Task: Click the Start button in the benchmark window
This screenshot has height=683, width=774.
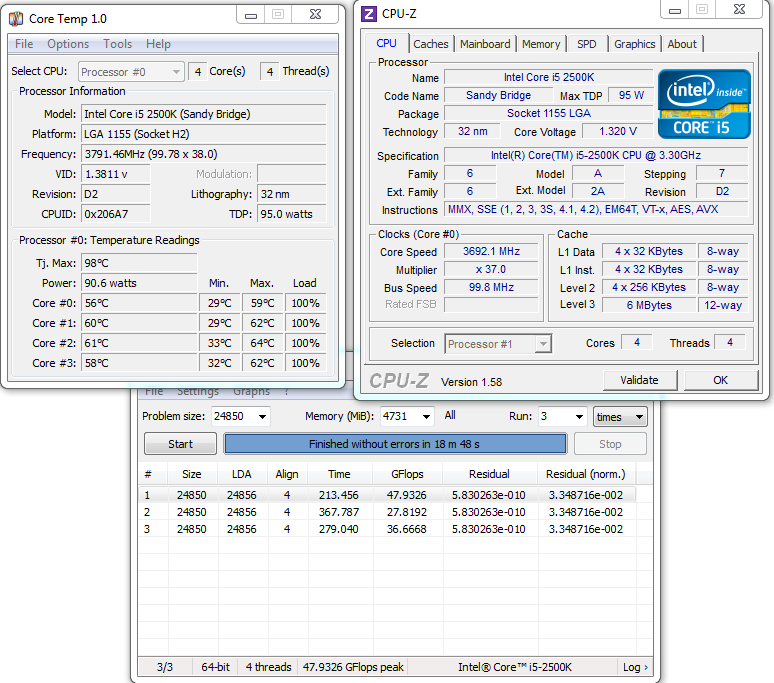Action: [180, 444]
